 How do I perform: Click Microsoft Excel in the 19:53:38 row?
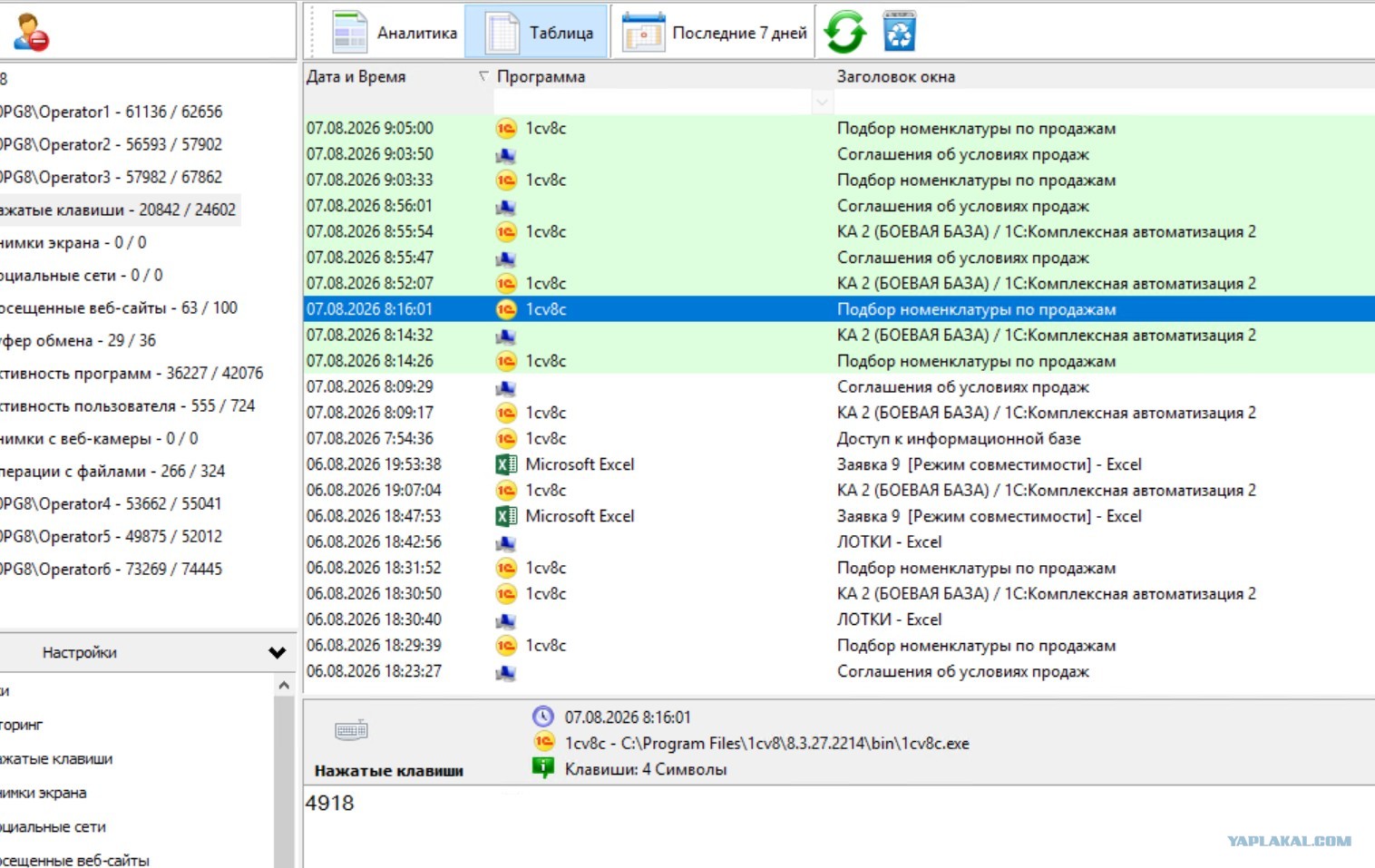click(580, 464)
